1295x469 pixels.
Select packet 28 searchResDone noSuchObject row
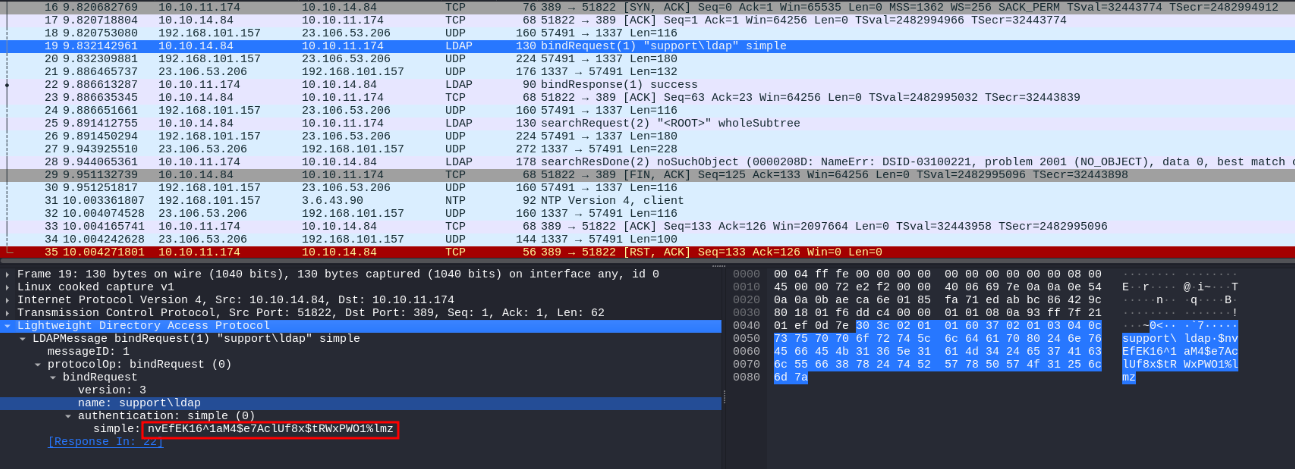[600, 161]
